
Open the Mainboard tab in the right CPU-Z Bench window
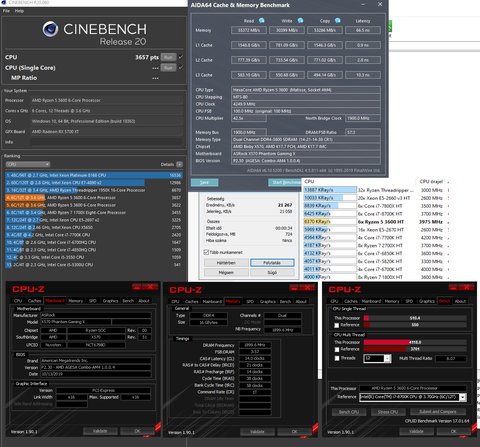pos(371,301)
